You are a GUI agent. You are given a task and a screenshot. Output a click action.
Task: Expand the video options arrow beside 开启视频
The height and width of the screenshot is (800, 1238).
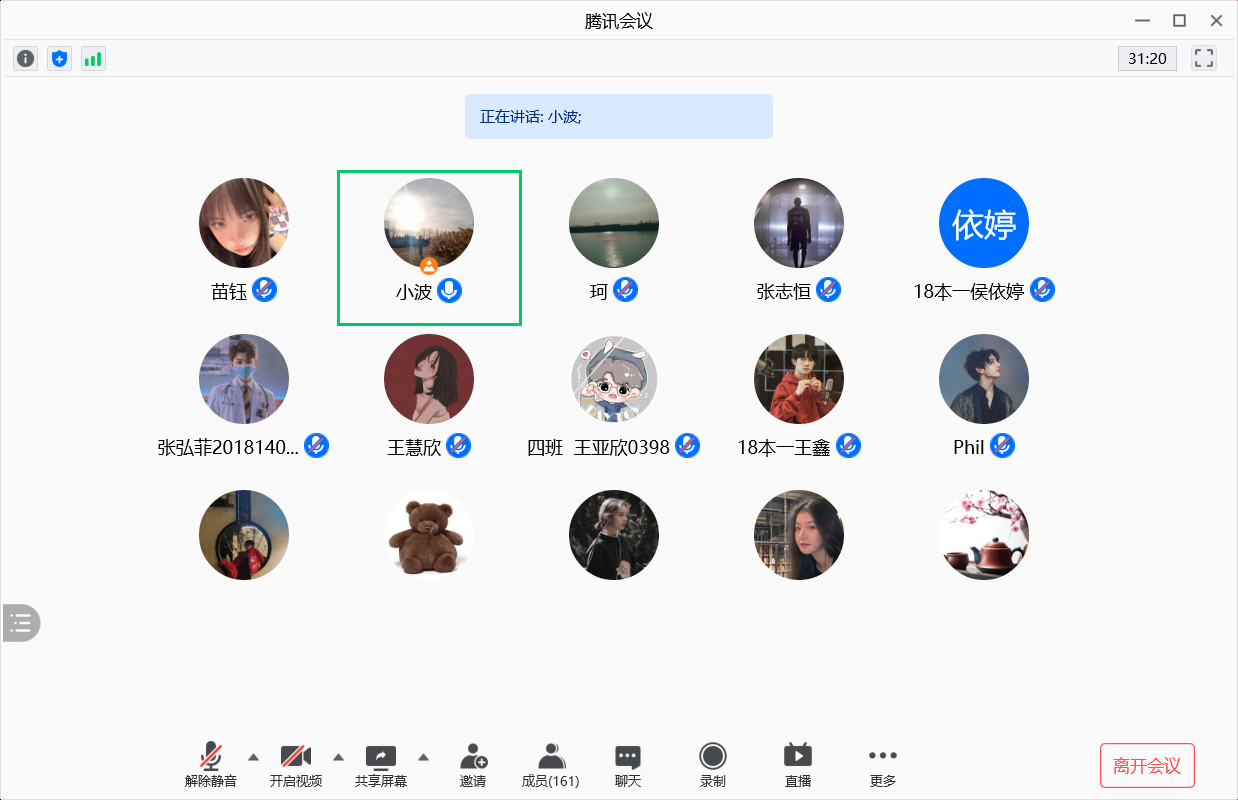click(x=338, y=756)
